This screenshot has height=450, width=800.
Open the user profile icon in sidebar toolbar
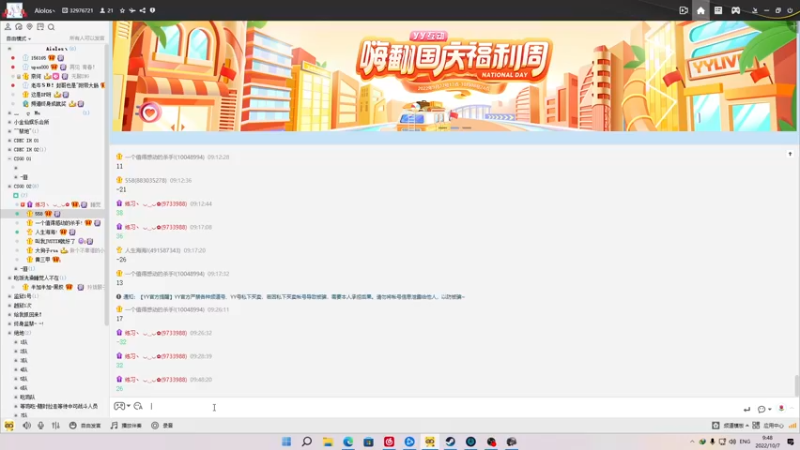coord(8,27)
